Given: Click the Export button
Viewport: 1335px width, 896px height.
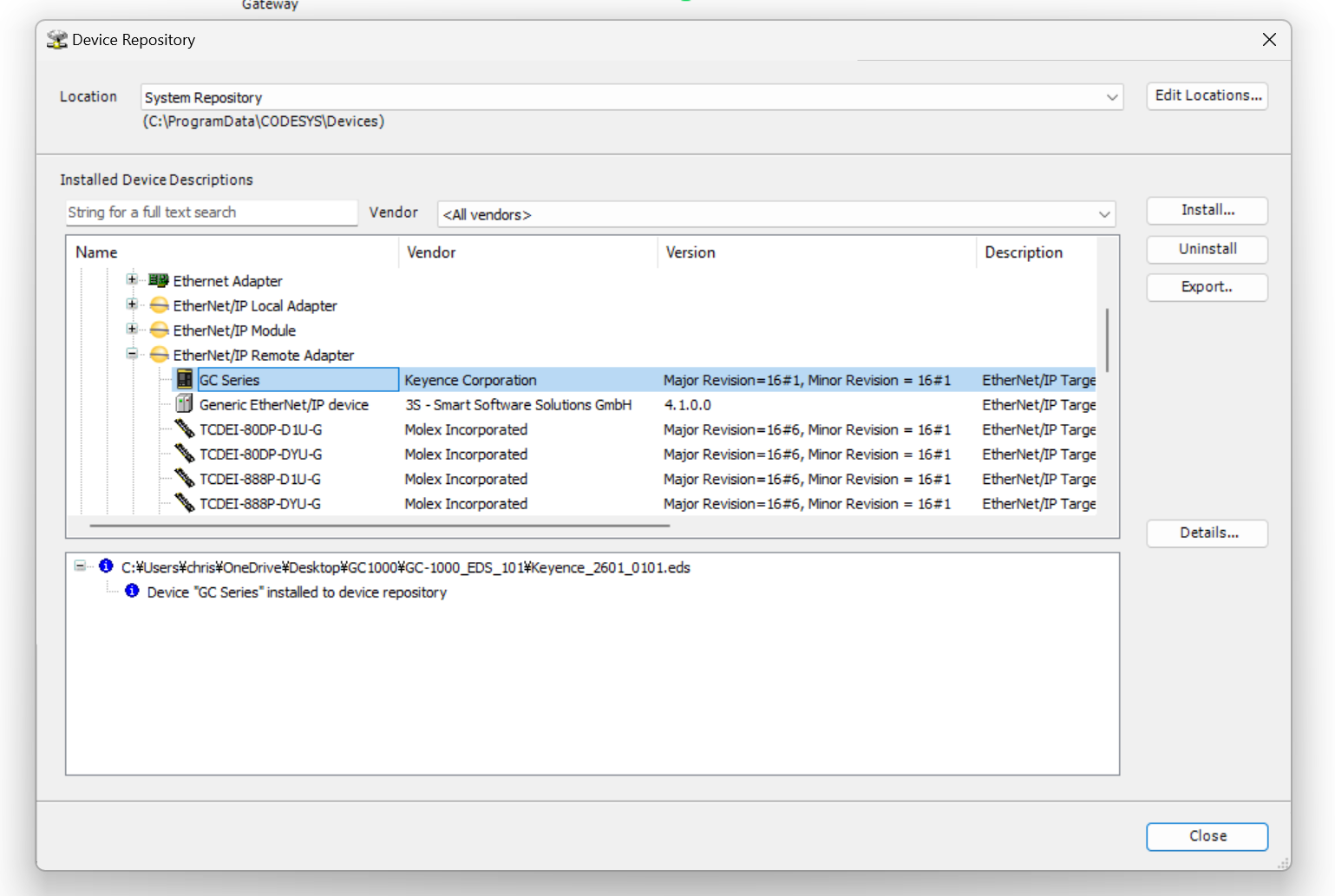Looking at the screenshot, I should point(1207,287).
